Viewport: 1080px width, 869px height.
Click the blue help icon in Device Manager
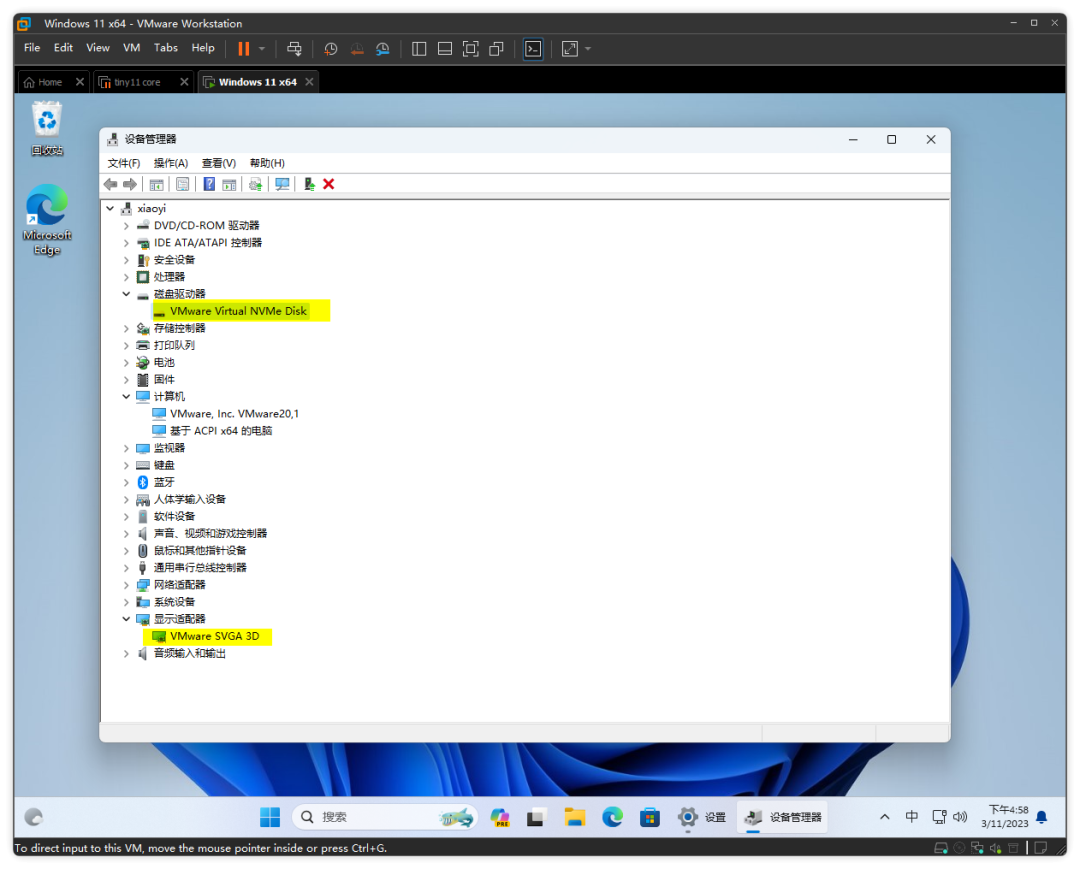[209, 184]
